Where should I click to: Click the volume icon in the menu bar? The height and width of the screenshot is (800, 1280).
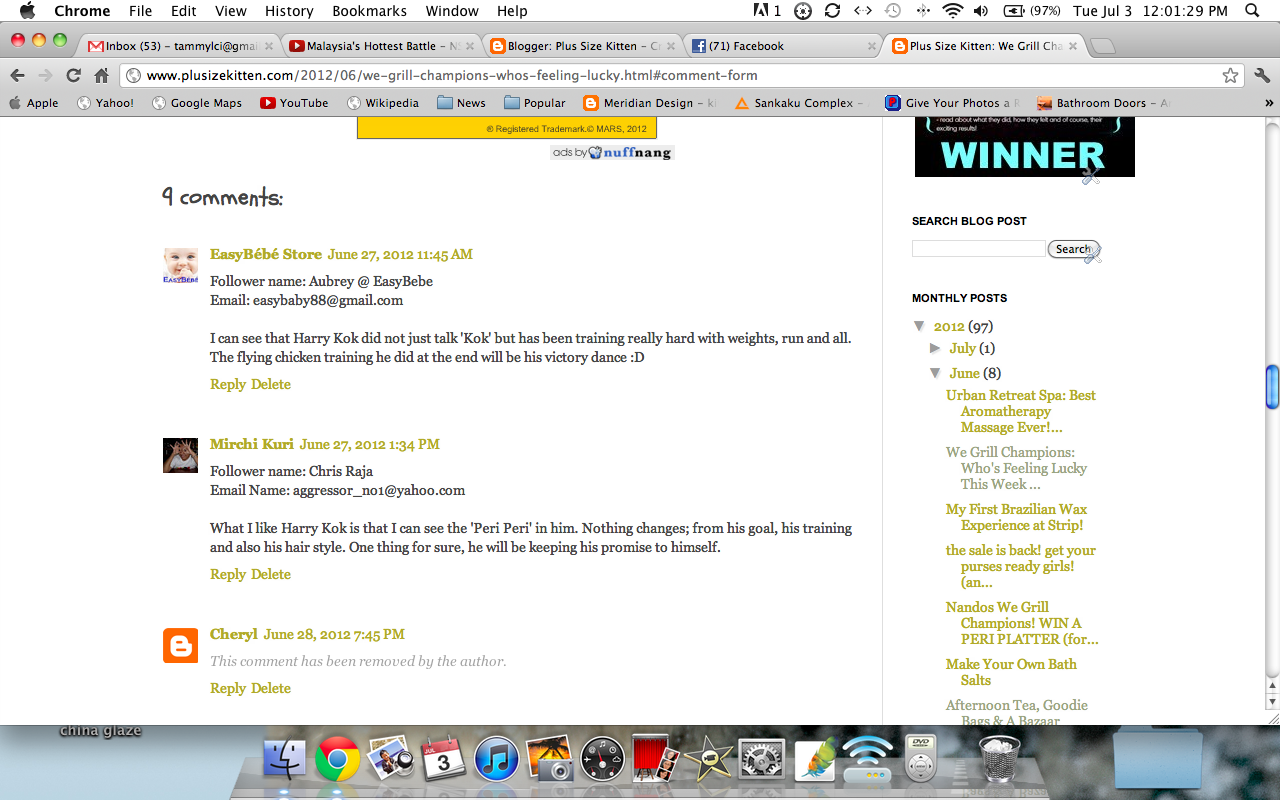point(981,11)
